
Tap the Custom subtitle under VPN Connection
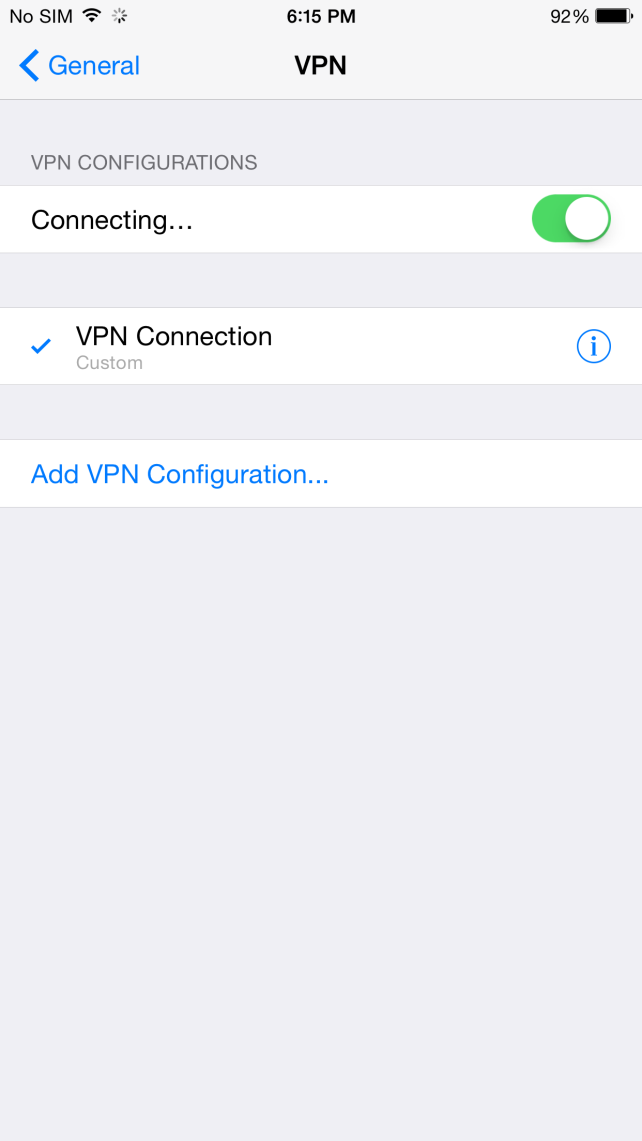click(109, 362)
